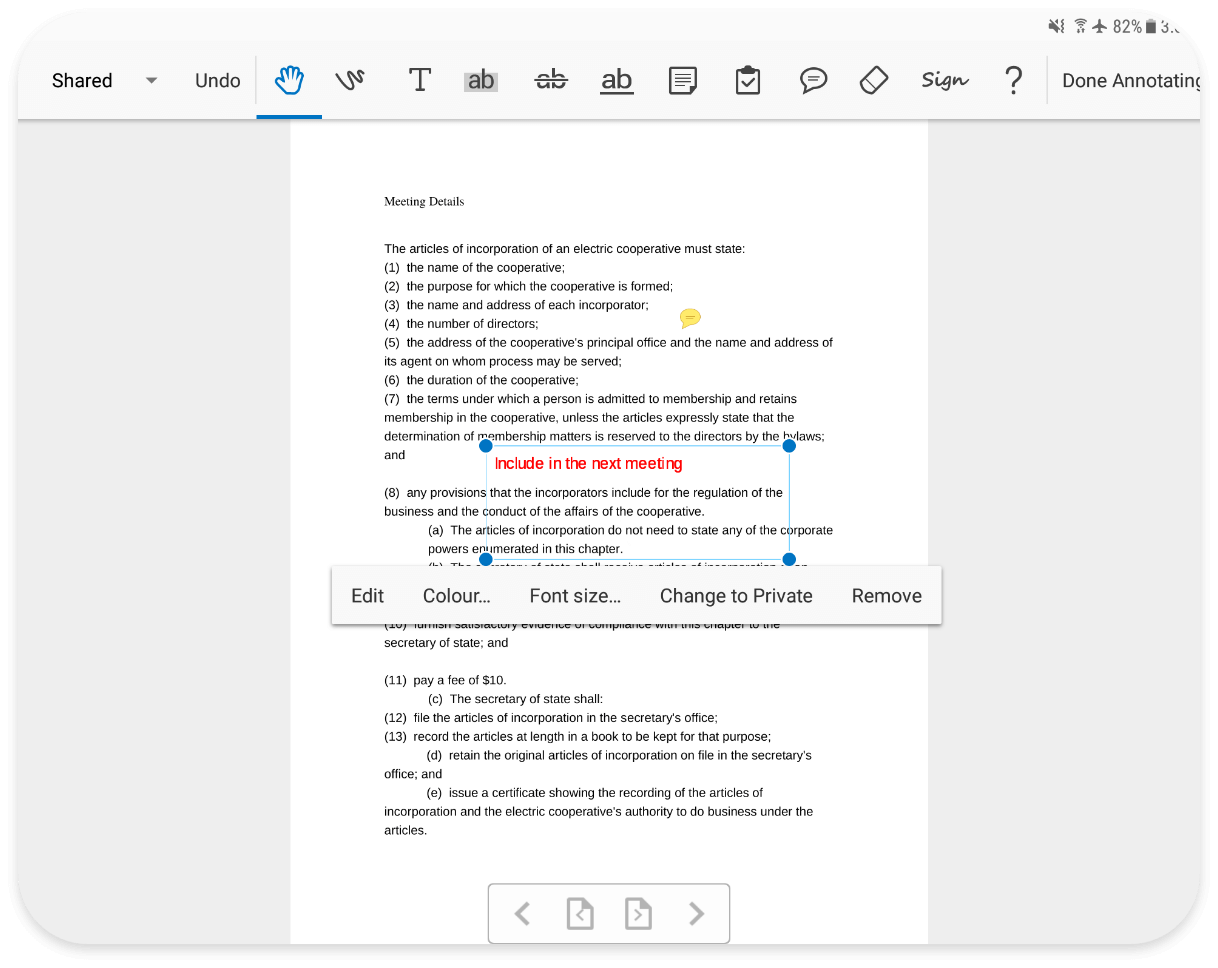Select the eraser tool

point(874,80)
